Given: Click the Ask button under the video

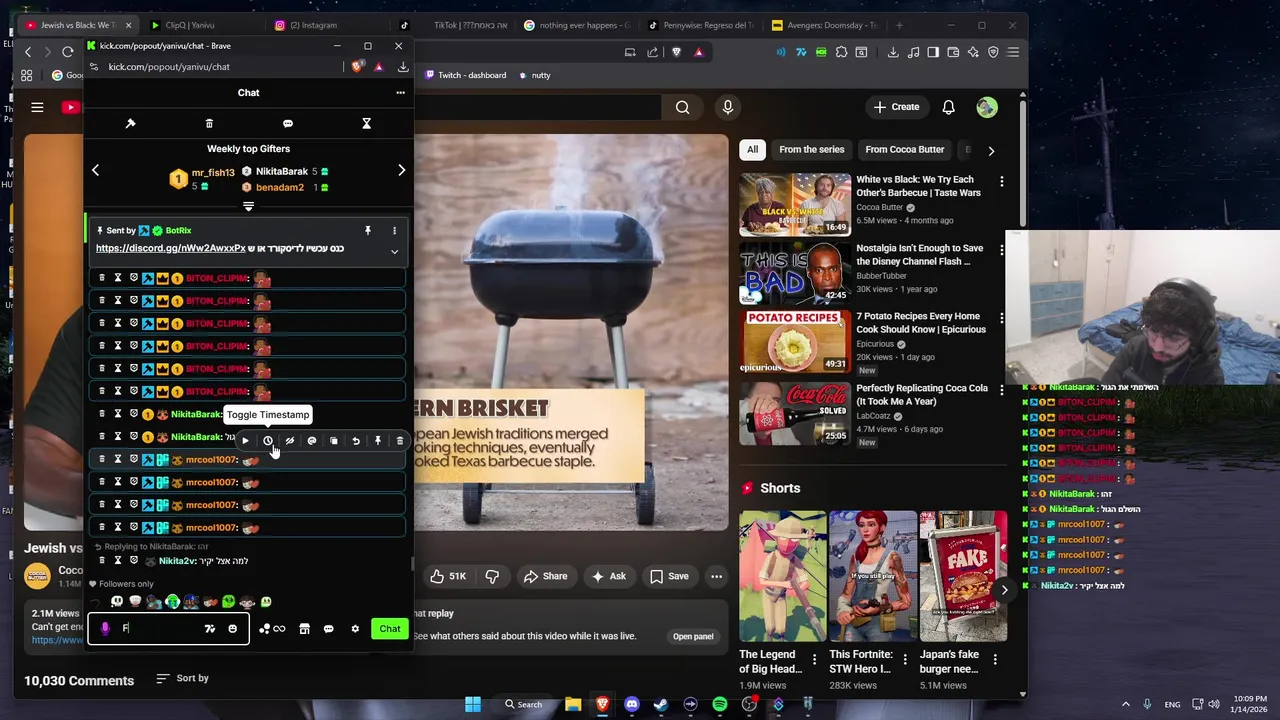Looking at the screenshot, I should 609,576.
